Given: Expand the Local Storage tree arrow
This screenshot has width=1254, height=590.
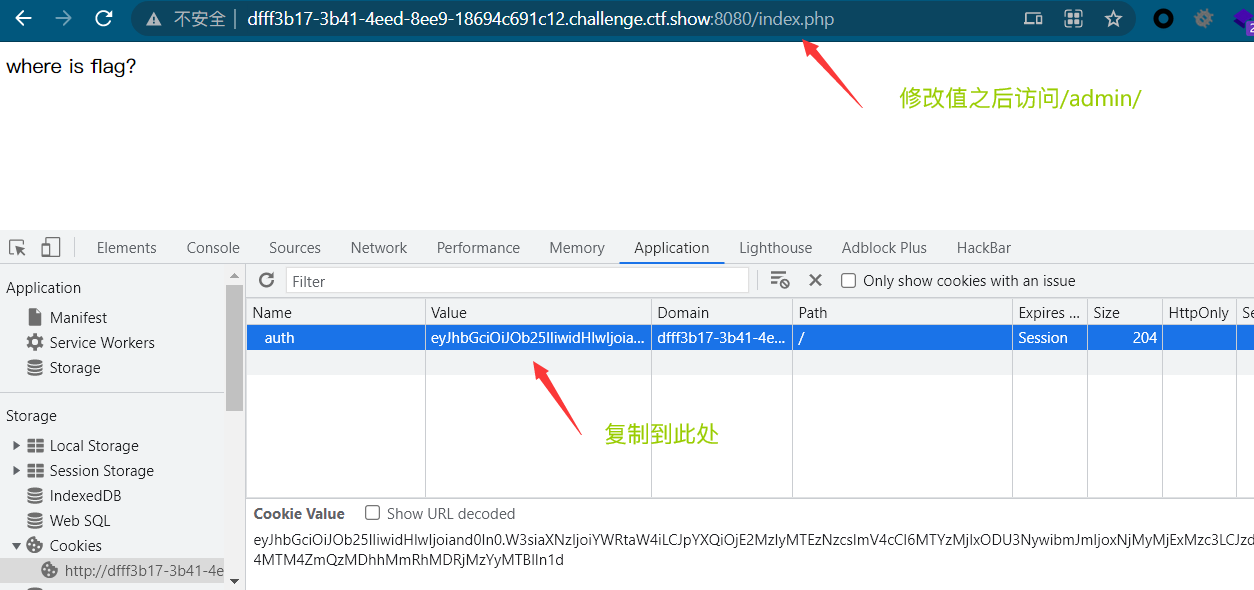Looking at the screenshot, I should pyautogui.click(x=16, y=445).
